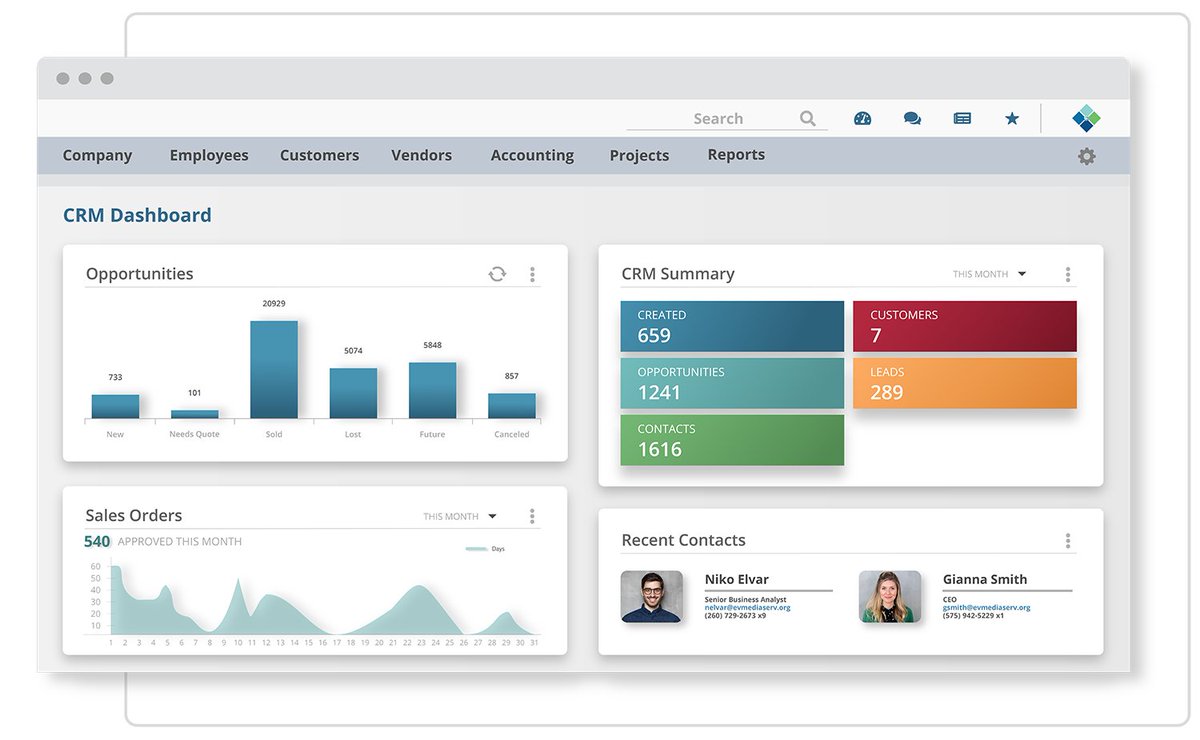Open Gianna Smith's profile photo
Image resolution: width=1200 pixels, height=740 pixels.
point(890,597)
